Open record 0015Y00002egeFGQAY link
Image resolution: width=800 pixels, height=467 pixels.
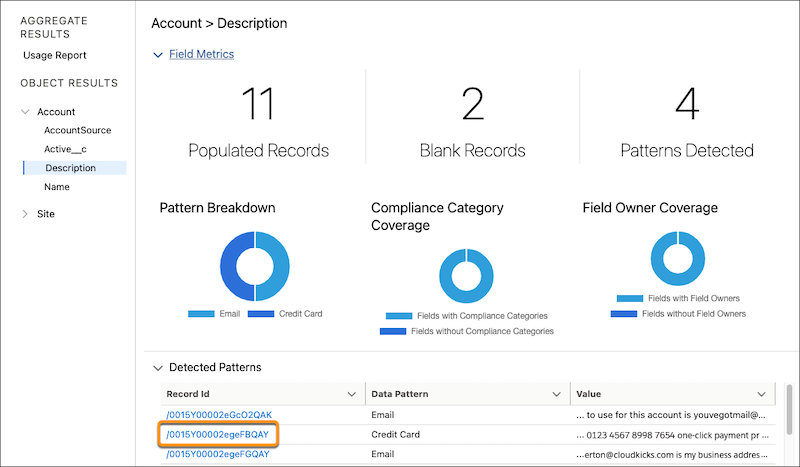tap(219, 454)
